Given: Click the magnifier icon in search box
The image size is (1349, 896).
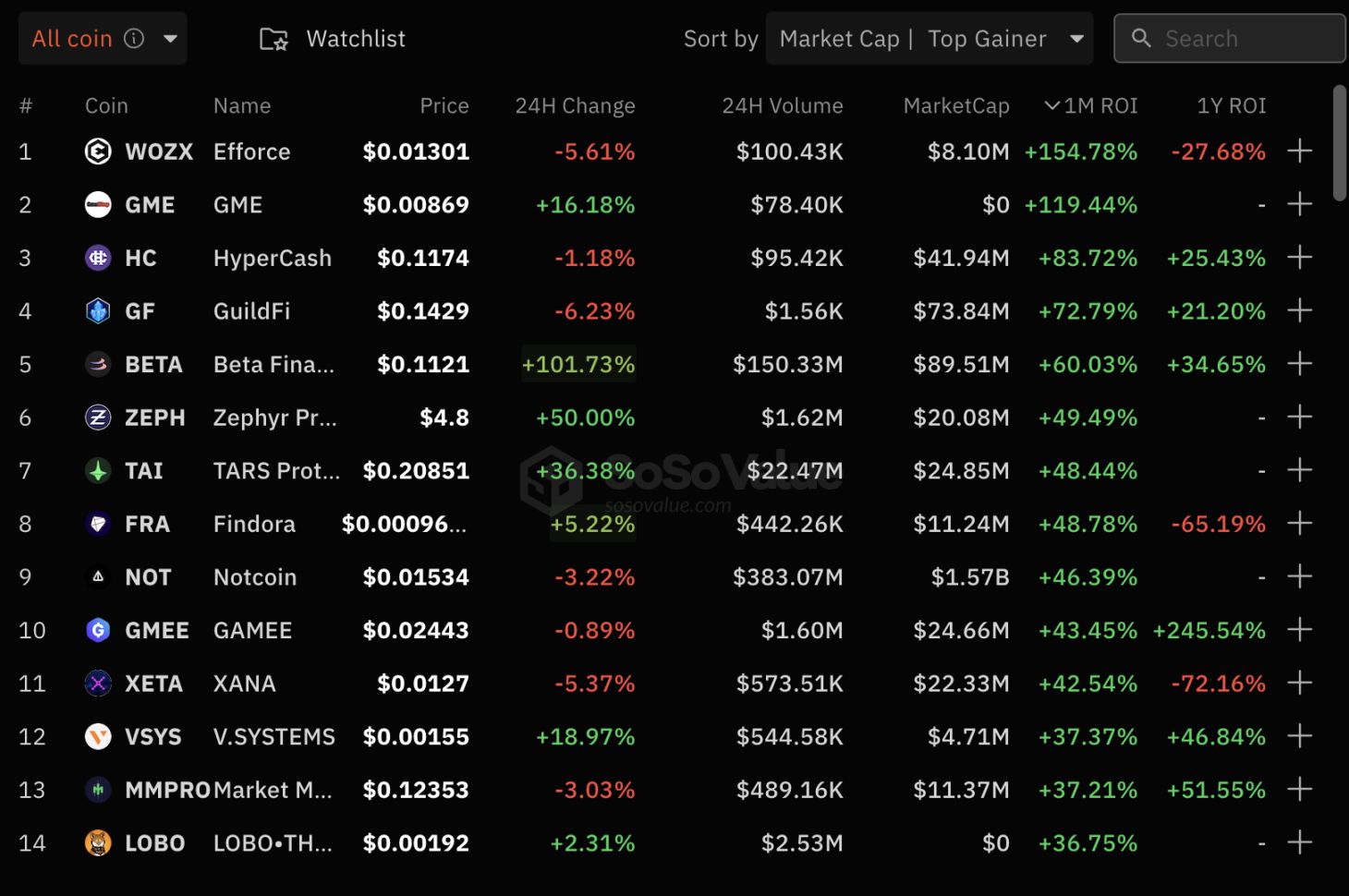Looking at the screenshot, I should [x=1141, y=39].
